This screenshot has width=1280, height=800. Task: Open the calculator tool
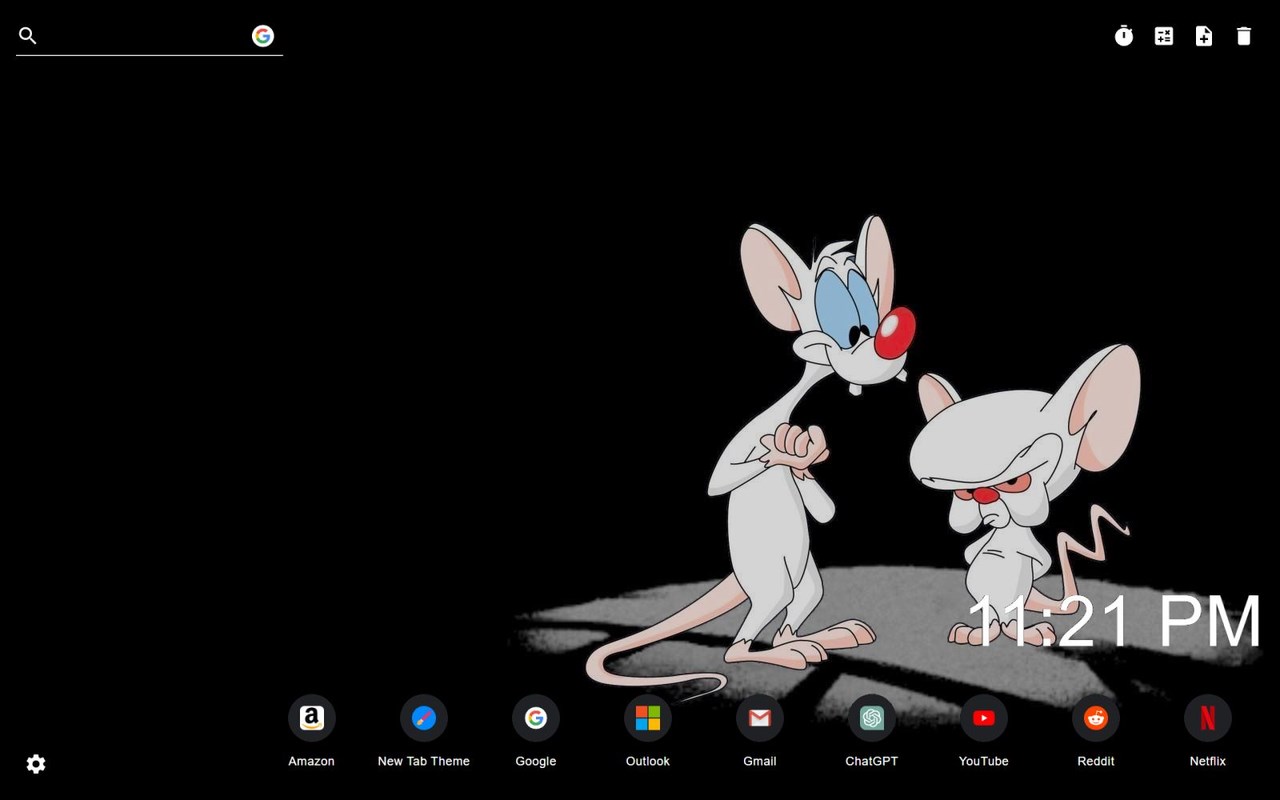(1164, 36)
